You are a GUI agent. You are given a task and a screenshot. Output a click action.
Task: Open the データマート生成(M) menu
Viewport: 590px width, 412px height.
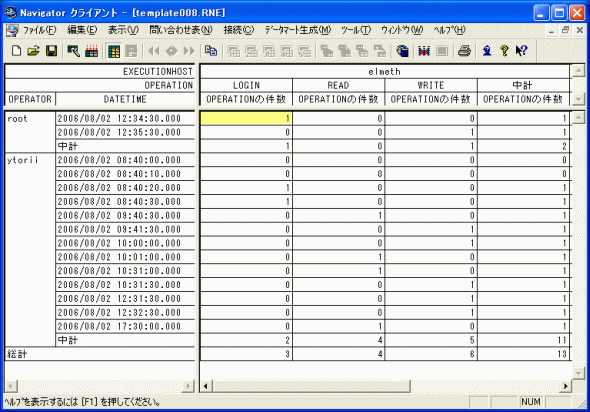tap(297, 30)
